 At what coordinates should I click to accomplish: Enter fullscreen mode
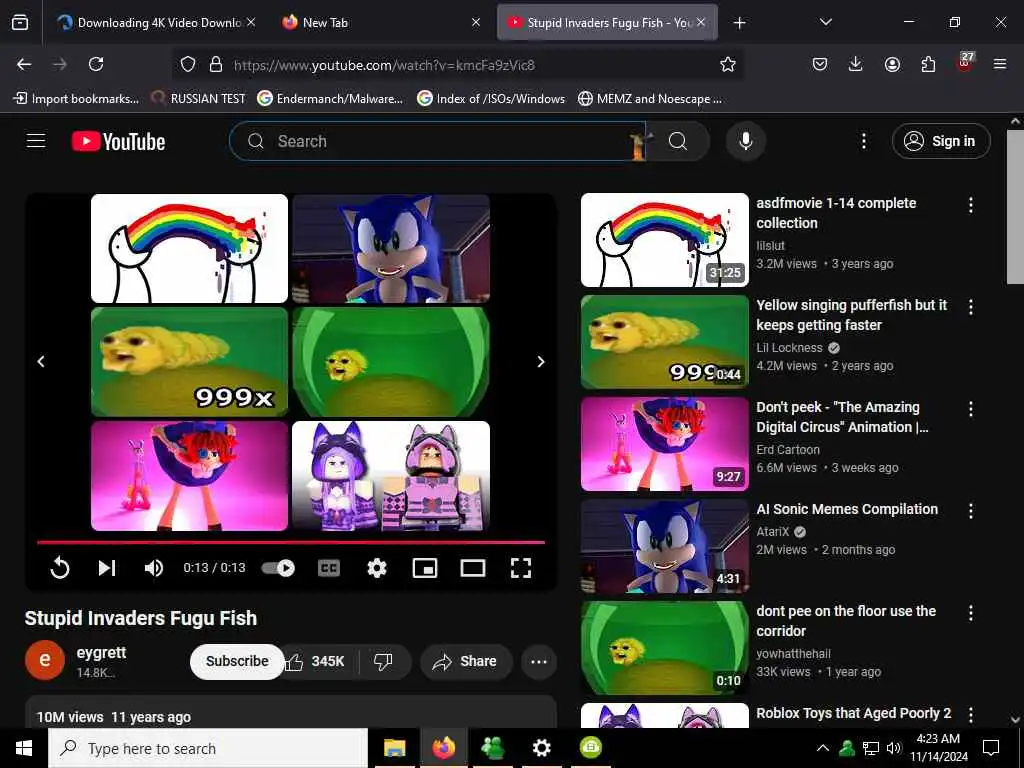pyautogui.click(x=520, y=568)
